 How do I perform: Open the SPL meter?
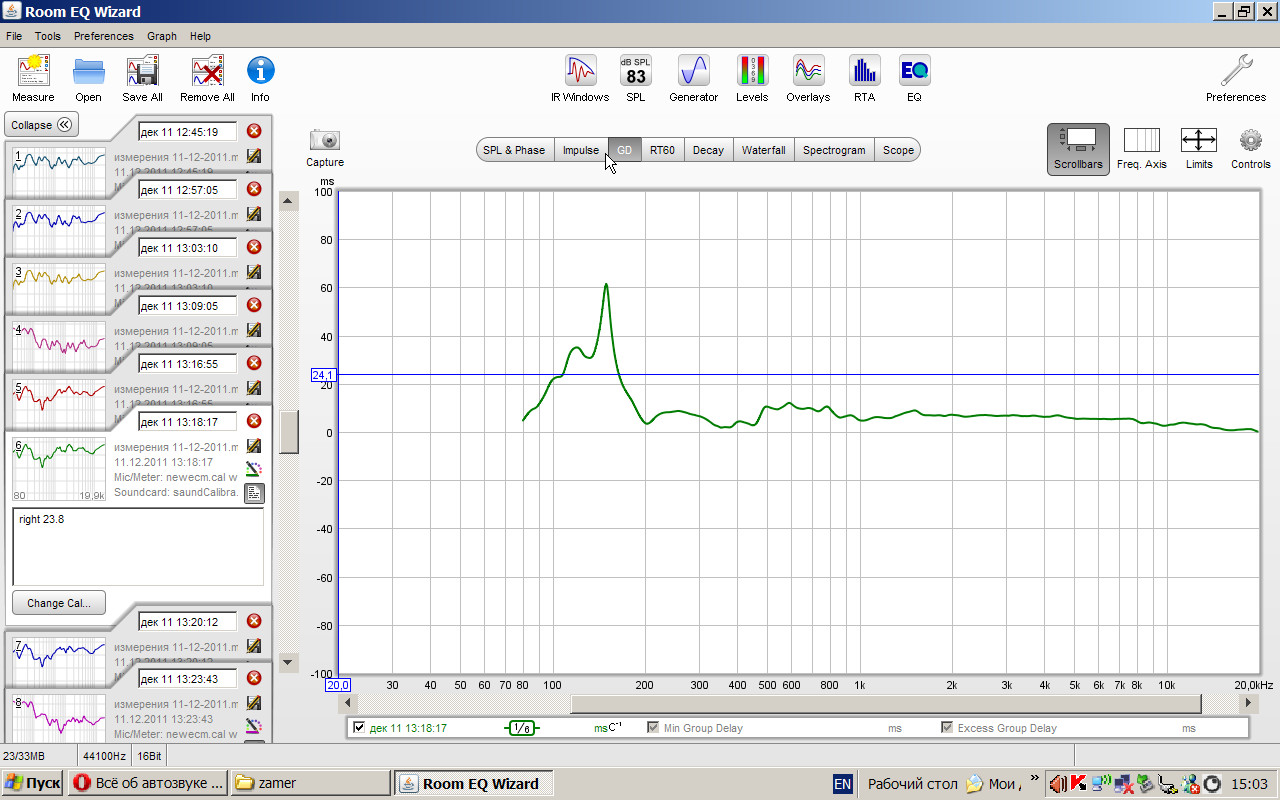point(636,73)
